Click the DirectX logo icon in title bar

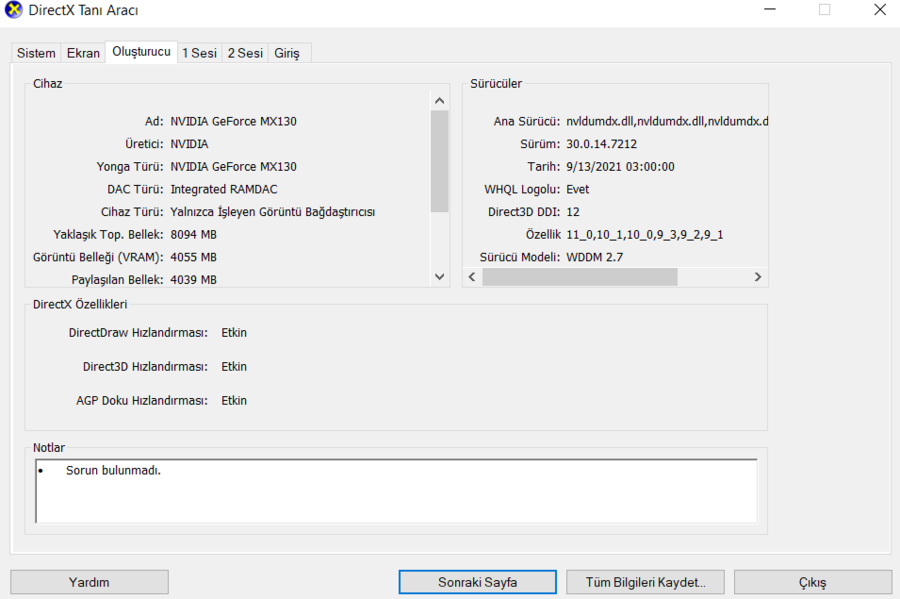coord(13,10)
